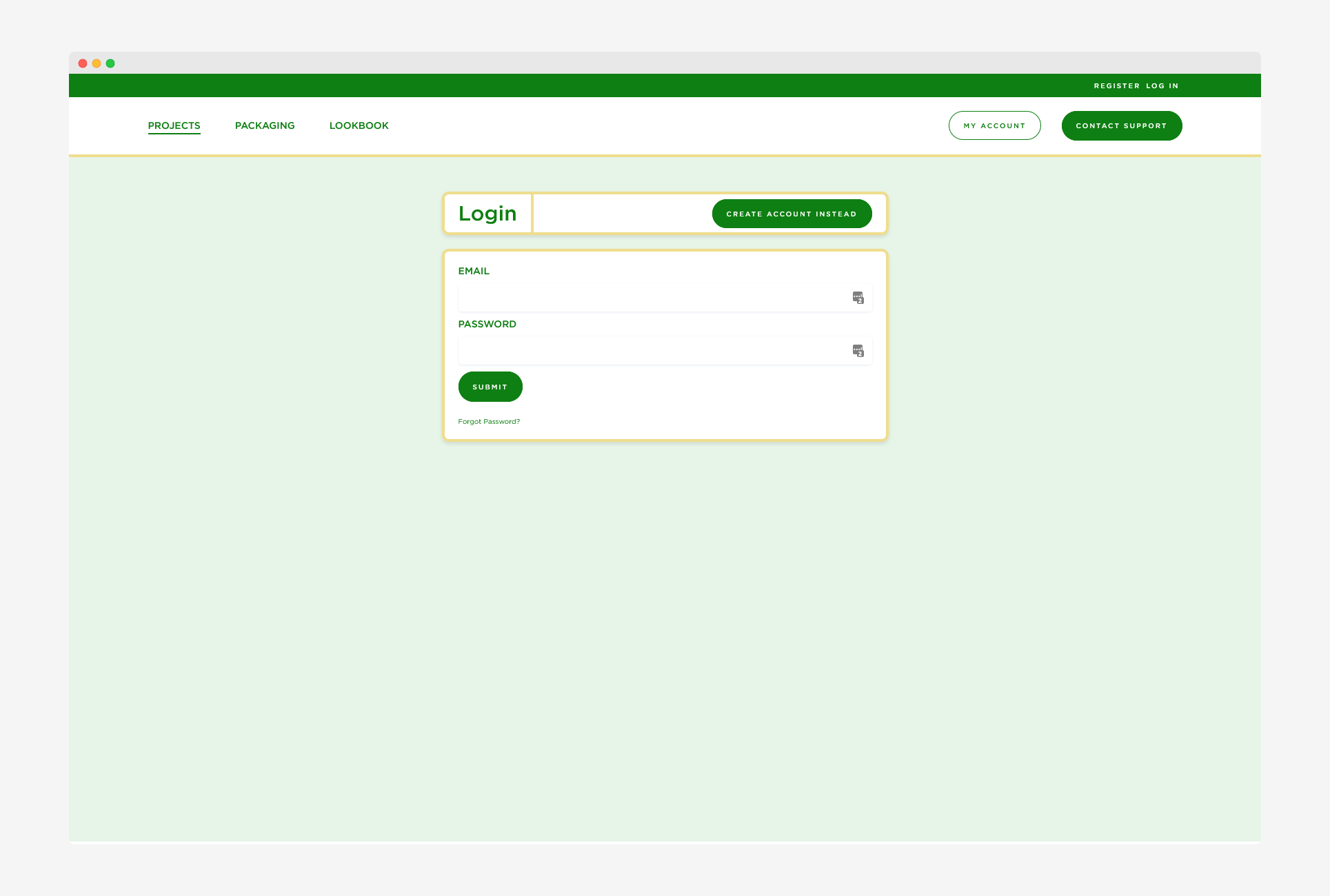Viewport: 1330px width, 896px height.
Task: Go to the Packaging menu item
Action: [x=265, y=125]
